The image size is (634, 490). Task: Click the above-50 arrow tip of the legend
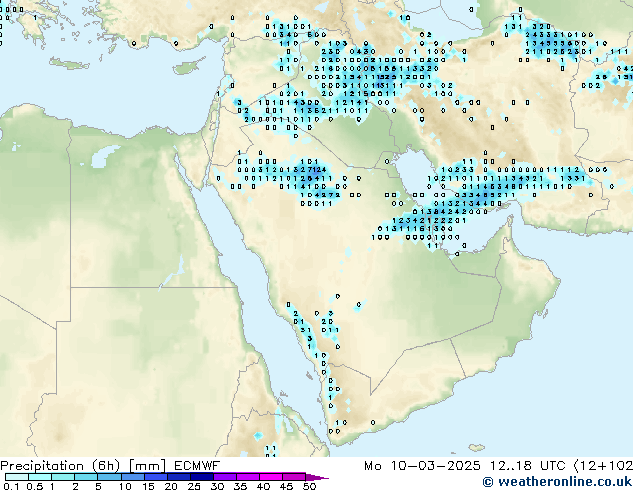coord(317,477)
